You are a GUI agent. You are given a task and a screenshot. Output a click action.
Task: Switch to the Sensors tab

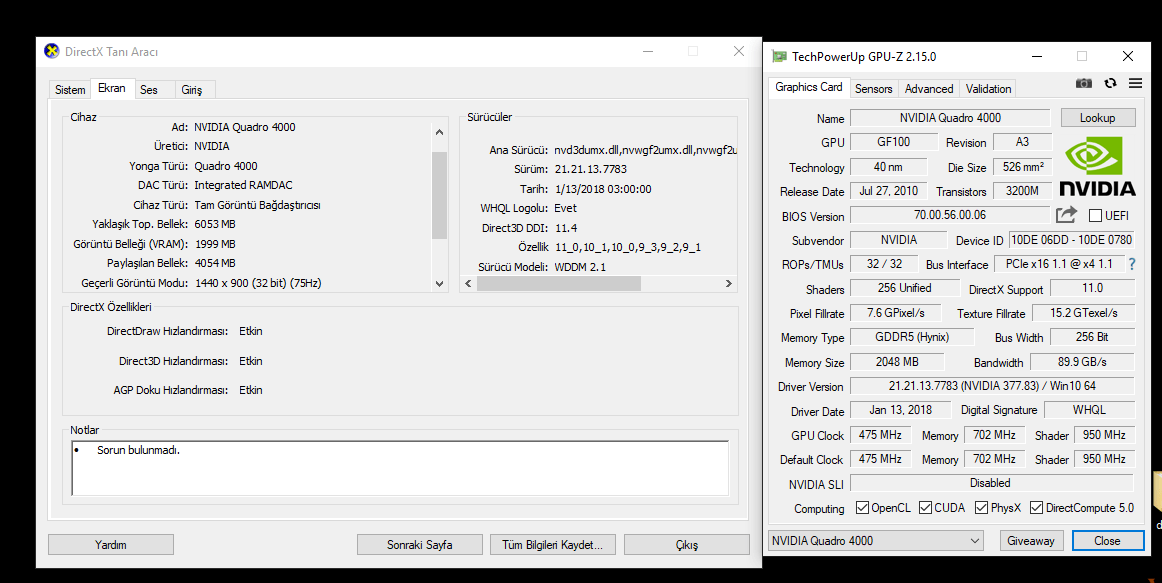(874, 88)
